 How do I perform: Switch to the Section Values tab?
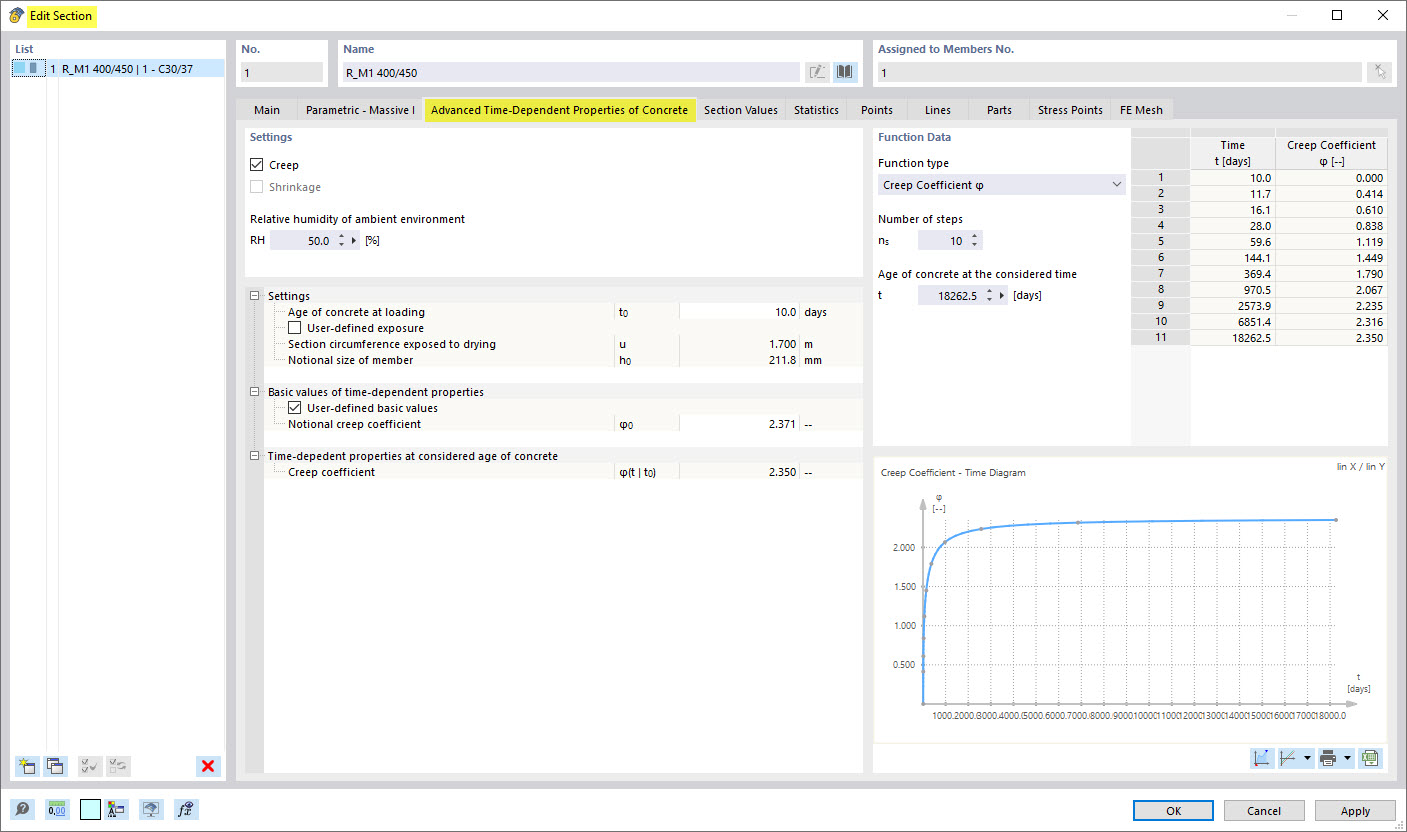(741, 110)
